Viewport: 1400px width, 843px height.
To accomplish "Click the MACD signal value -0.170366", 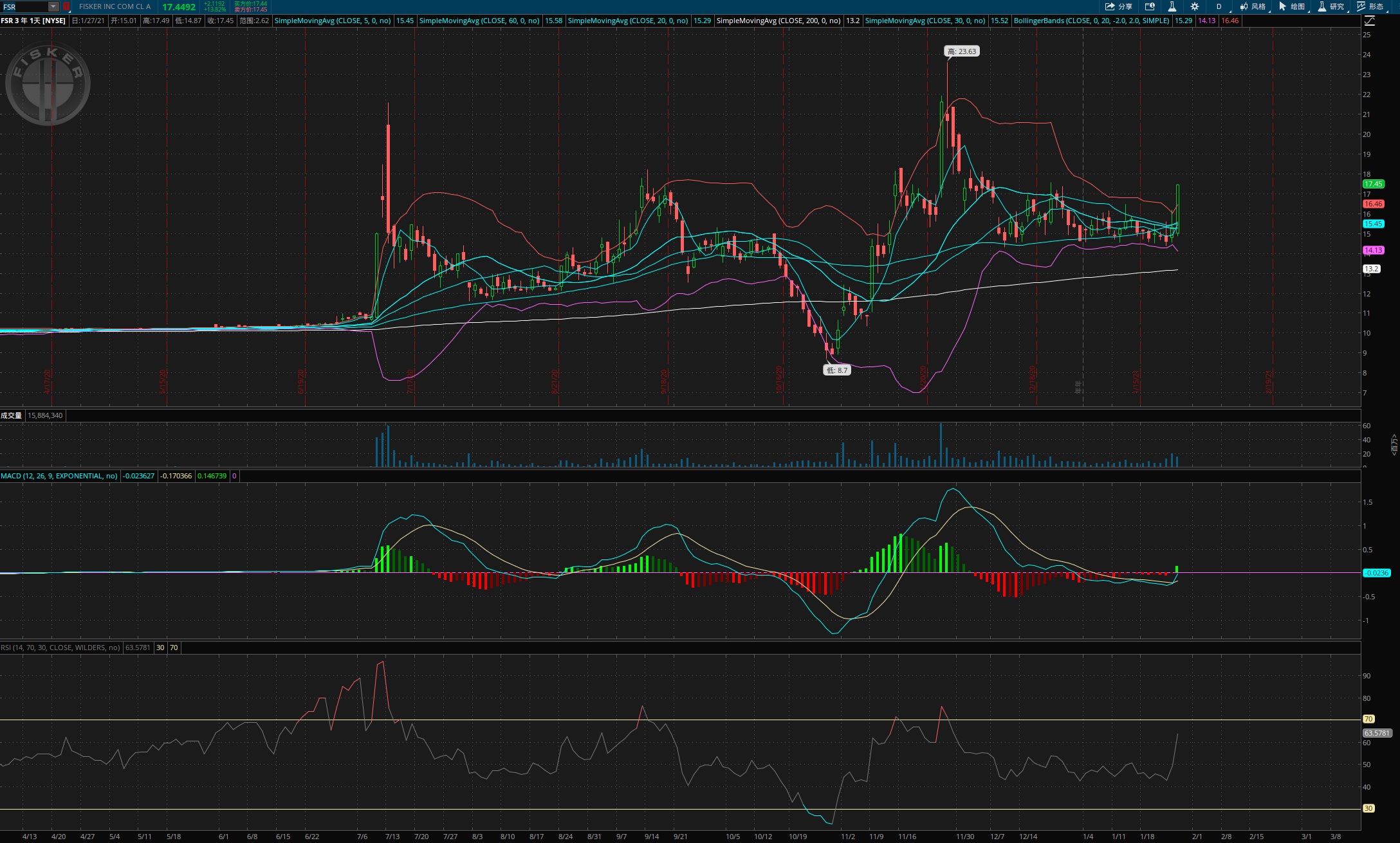I will click(176, 476).
